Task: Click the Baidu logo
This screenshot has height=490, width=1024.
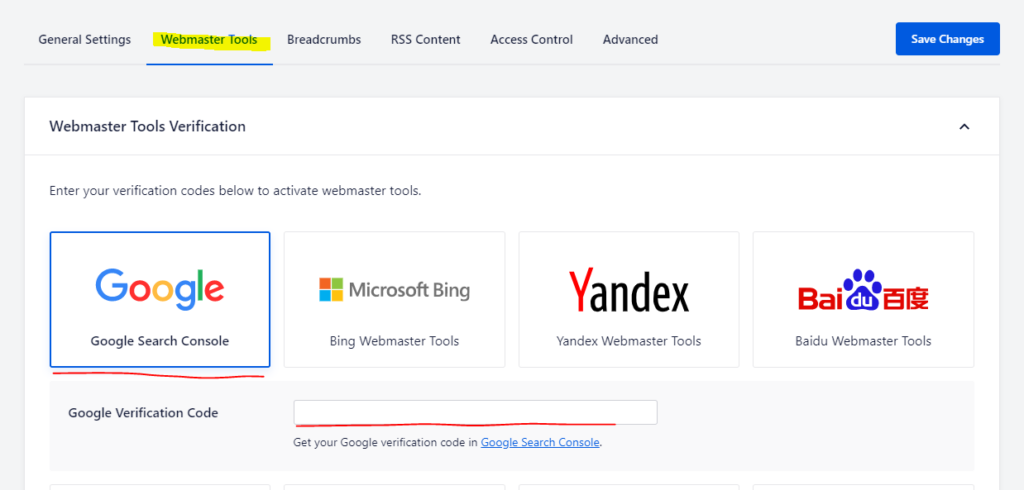Action: pos(863,290)
